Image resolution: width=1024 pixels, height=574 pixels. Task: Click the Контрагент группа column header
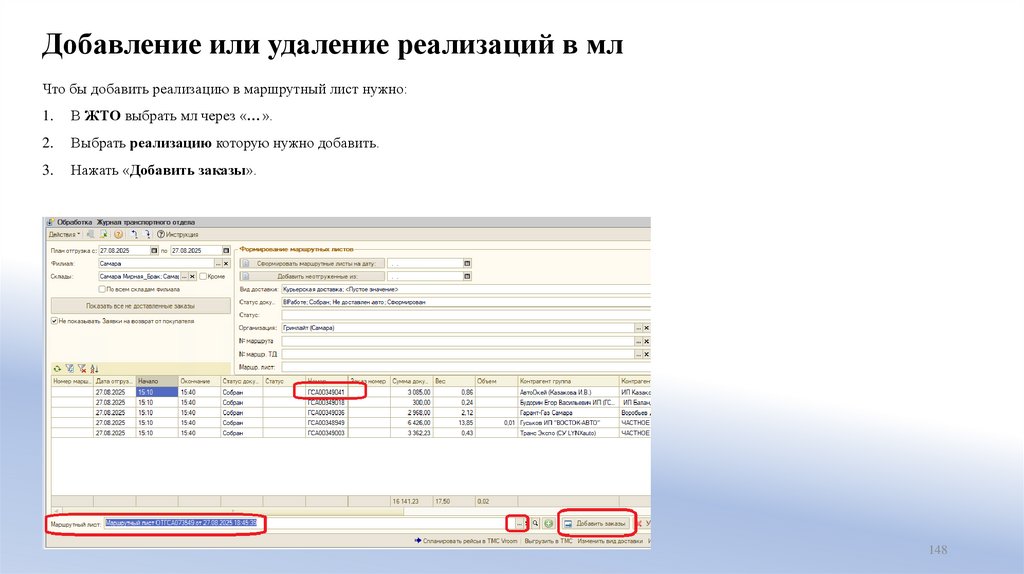(x=568, y=381)
